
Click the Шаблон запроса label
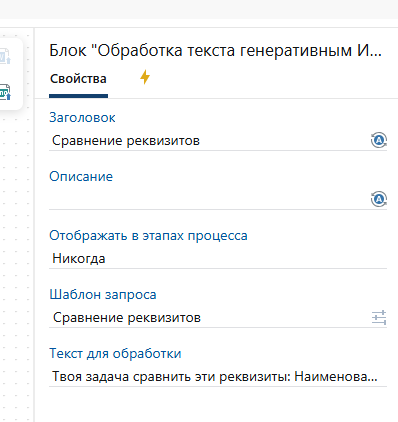103,295
